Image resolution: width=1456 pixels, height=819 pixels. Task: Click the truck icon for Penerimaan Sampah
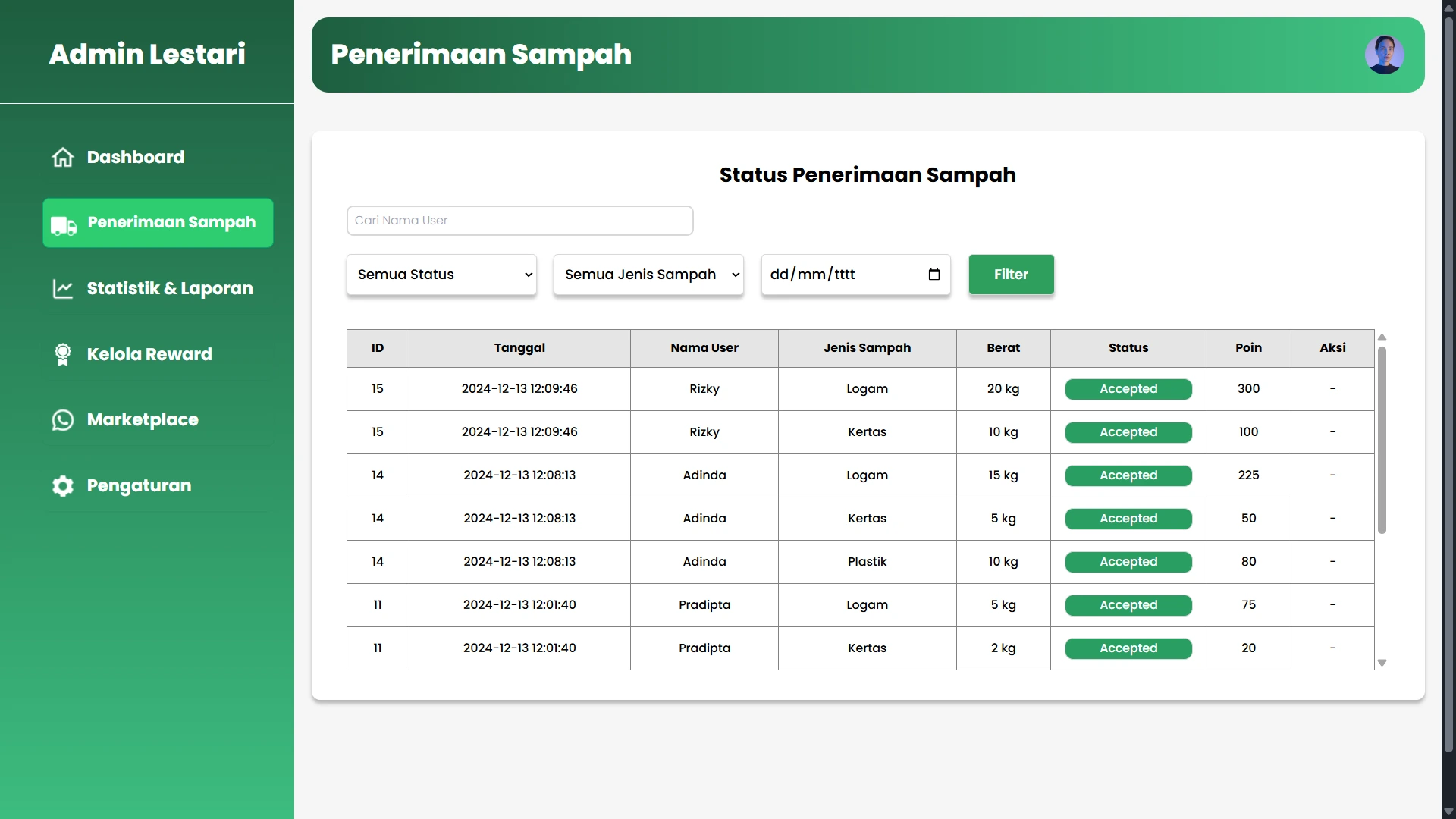point(64,225)
